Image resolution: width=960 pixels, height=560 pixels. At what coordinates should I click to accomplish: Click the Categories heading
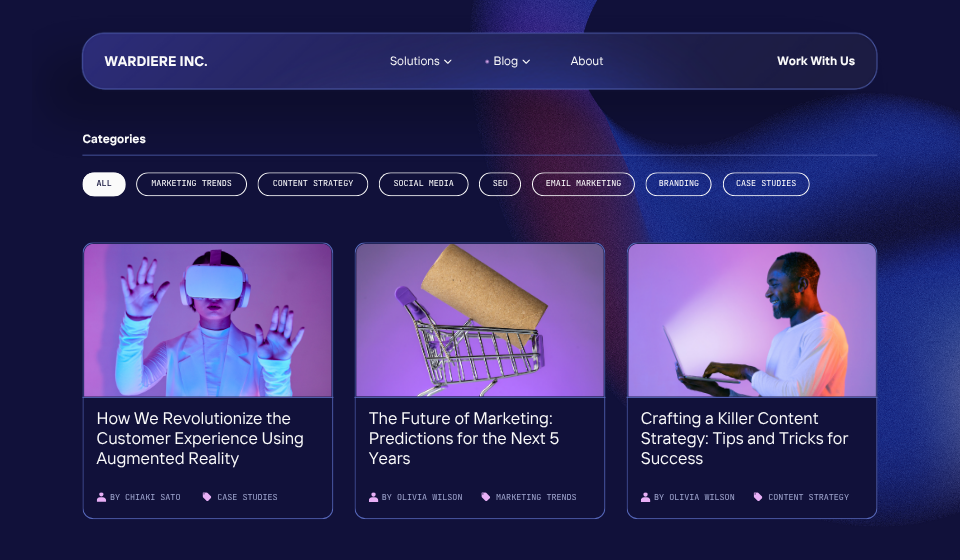[x=114, y=139]
